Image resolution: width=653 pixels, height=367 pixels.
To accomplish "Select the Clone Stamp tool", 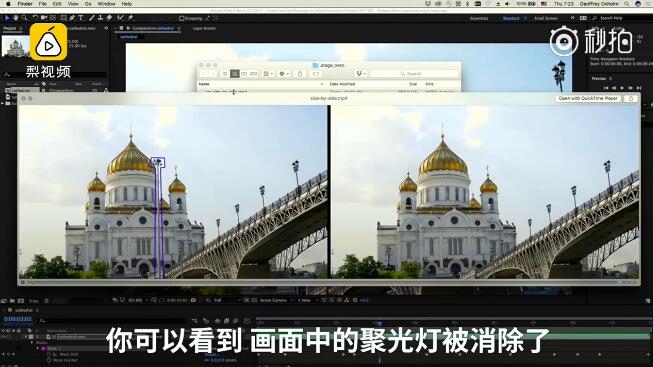I will (100, 18).
